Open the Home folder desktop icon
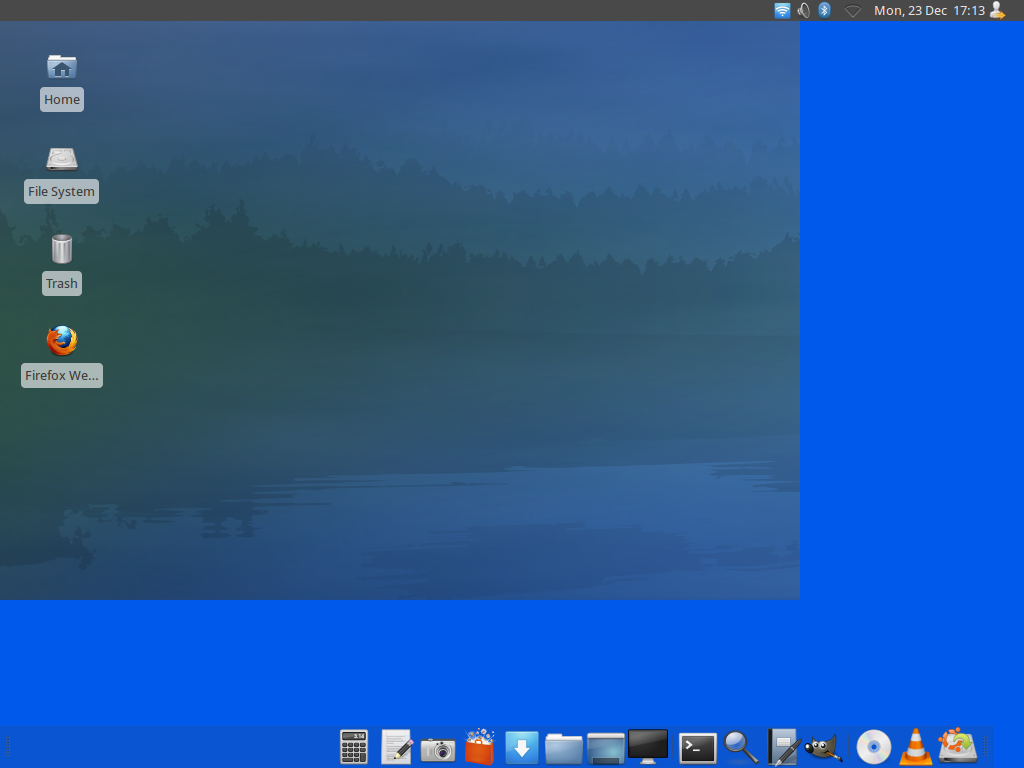Viewport: 1024px width, 768px height. pos(62,67)
